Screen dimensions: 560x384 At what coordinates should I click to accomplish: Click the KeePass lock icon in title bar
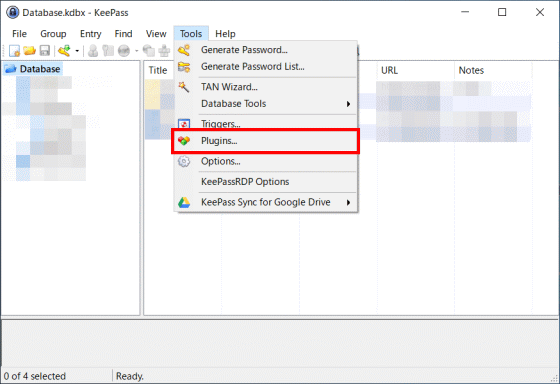coord(12,13)
